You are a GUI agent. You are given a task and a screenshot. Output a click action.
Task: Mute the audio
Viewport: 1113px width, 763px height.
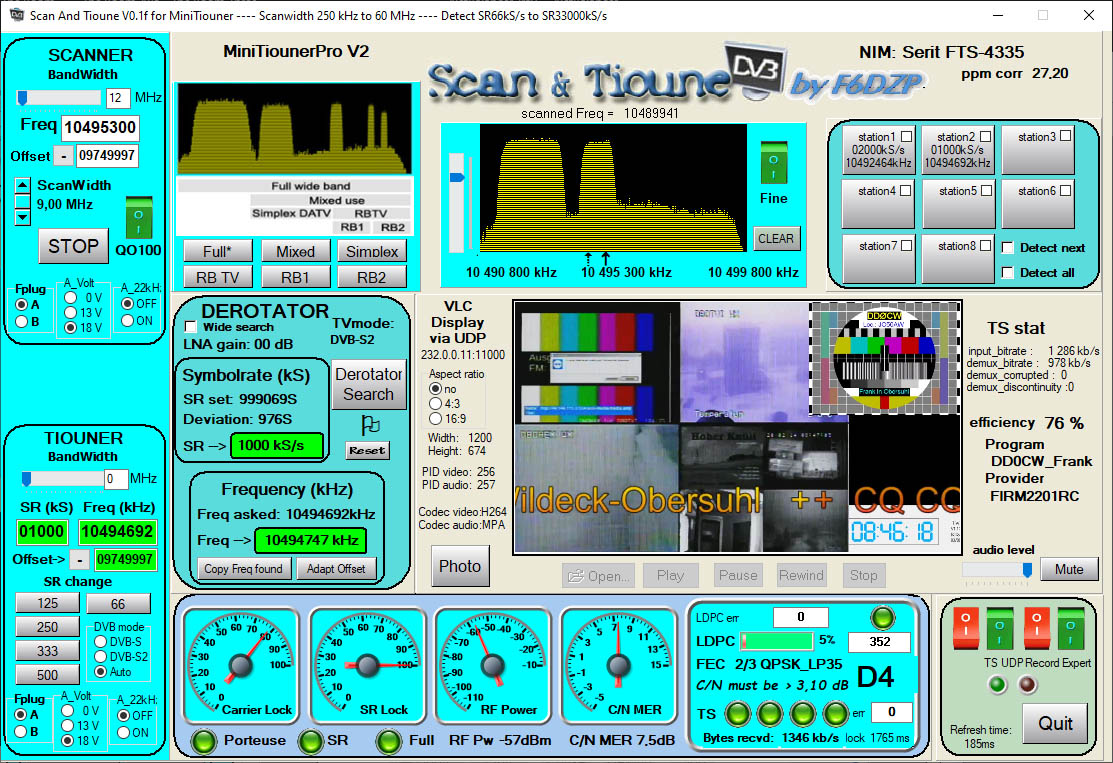pos(1068,569)
